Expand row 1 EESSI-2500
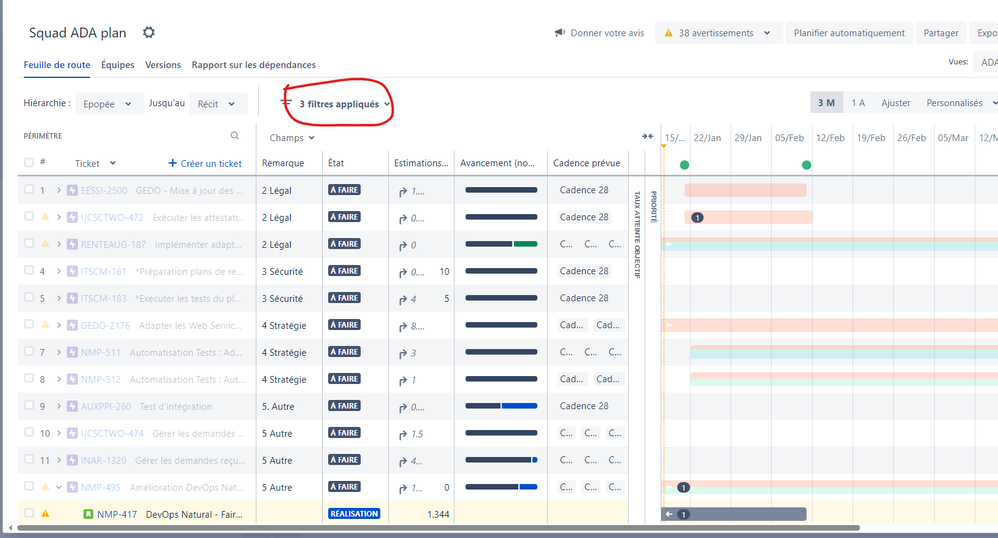Viewport: 998px width, 538px height. coord(59,190)
